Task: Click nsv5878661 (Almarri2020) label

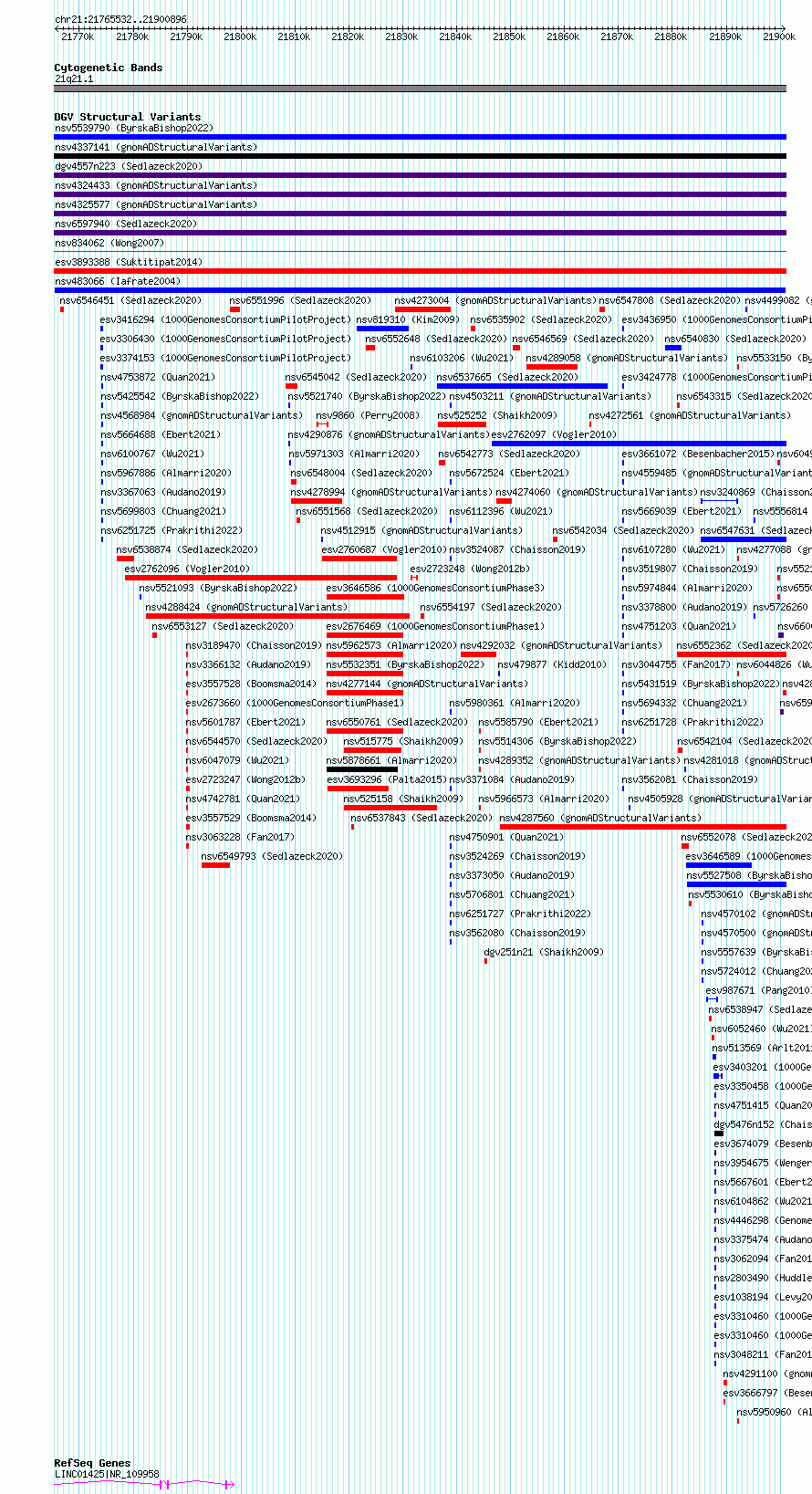Action: (x=392, y=761)
